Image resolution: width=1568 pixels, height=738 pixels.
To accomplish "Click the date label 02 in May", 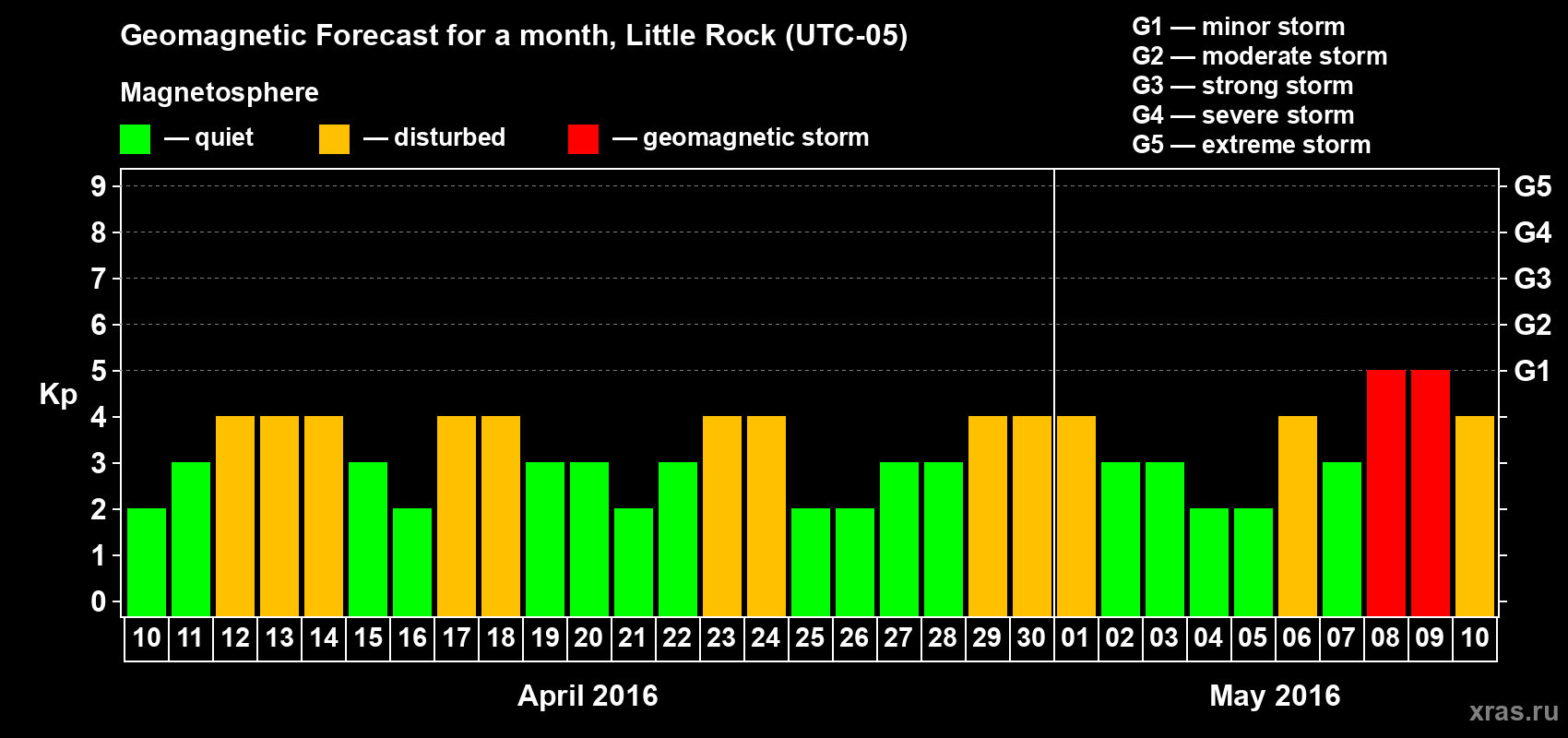I will click(x=1121, y=638).
